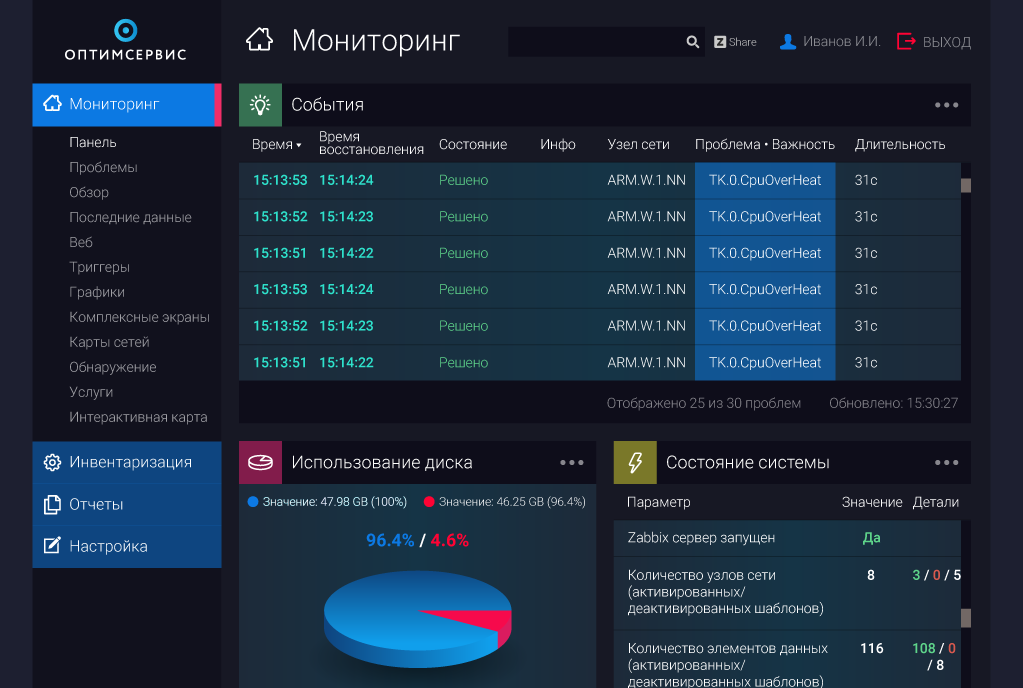The image size is (1023, 688).
Task: Click the 4.6% red percentage label
Action: 450,540
